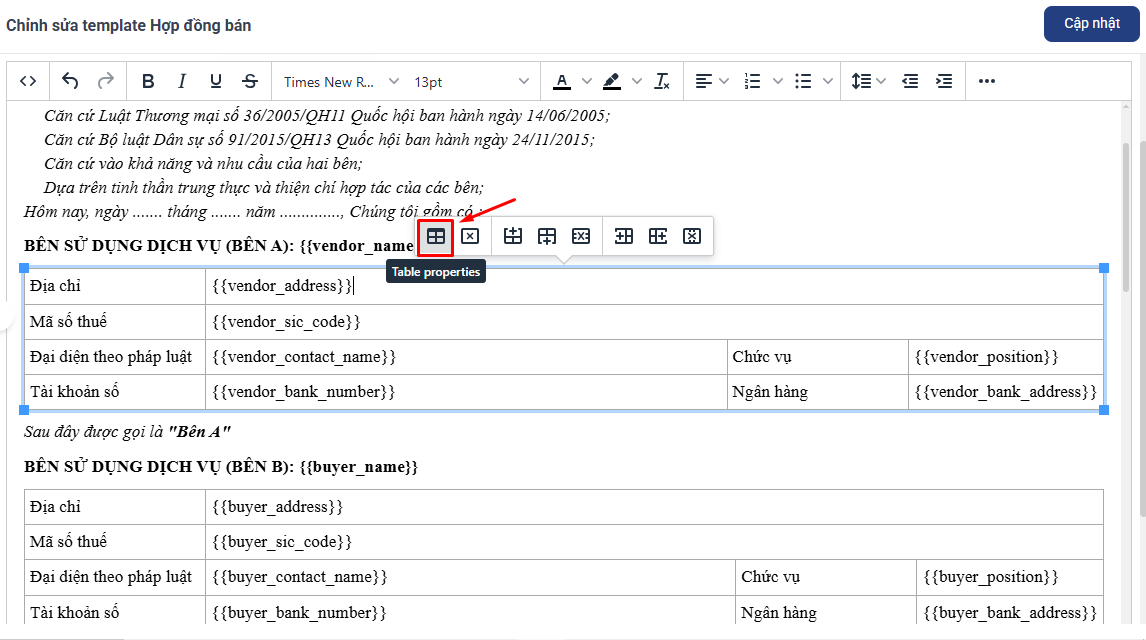
Task: Toggle bold formatting
Action: 148,81
